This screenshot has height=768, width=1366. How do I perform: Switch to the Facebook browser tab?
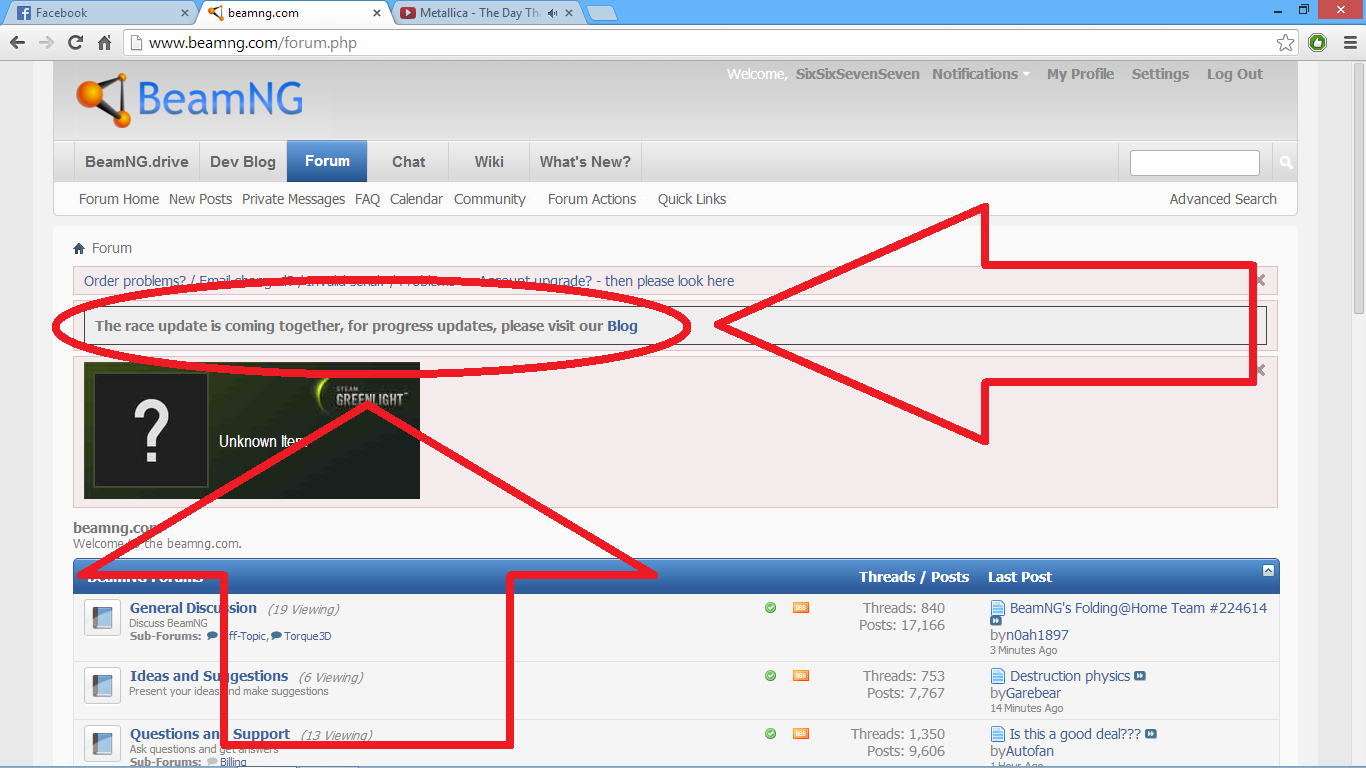[x=100, y=13]
